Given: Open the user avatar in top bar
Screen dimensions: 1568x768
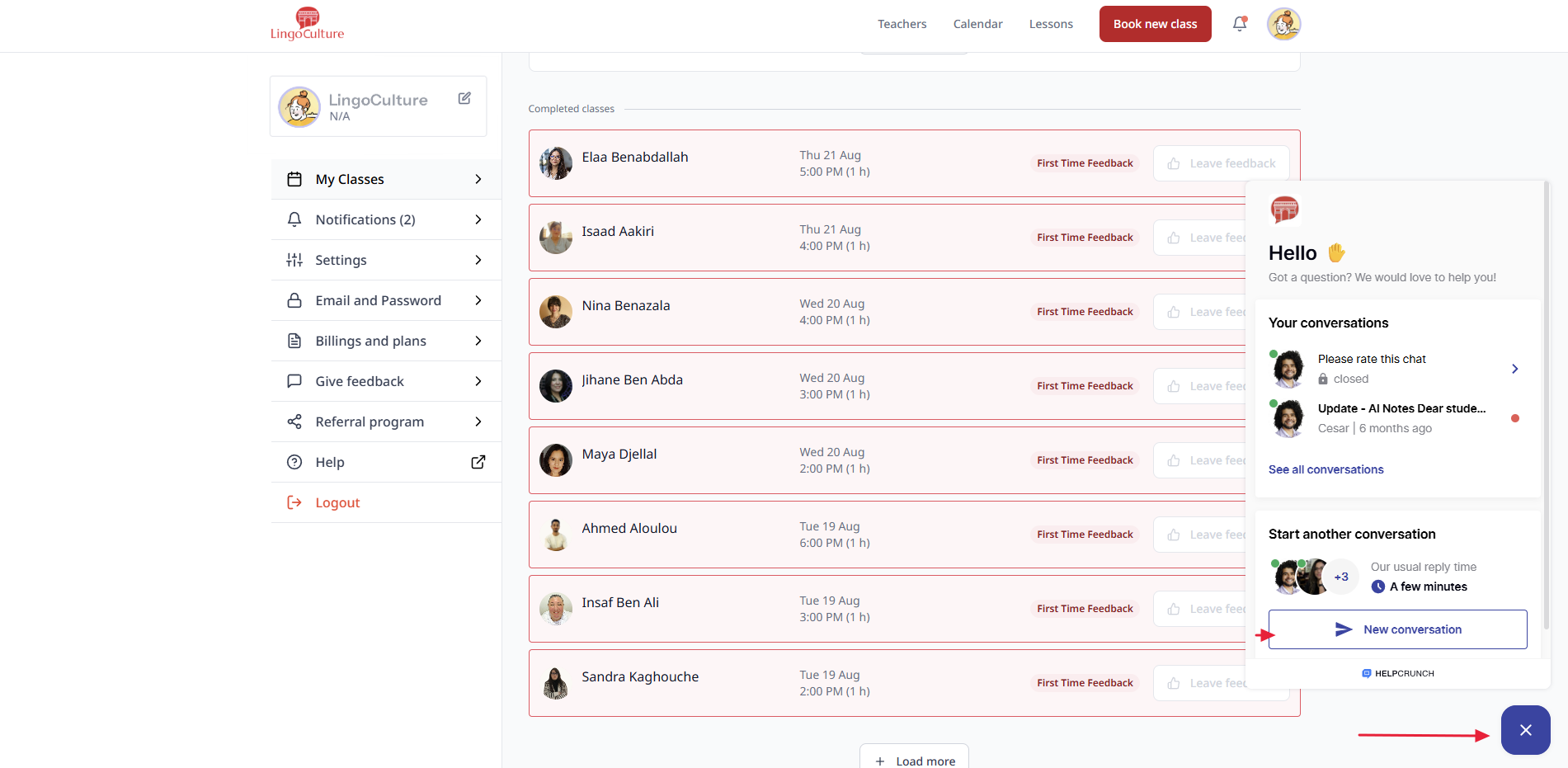Looking at the screenshot, I should click(1283, 24).
